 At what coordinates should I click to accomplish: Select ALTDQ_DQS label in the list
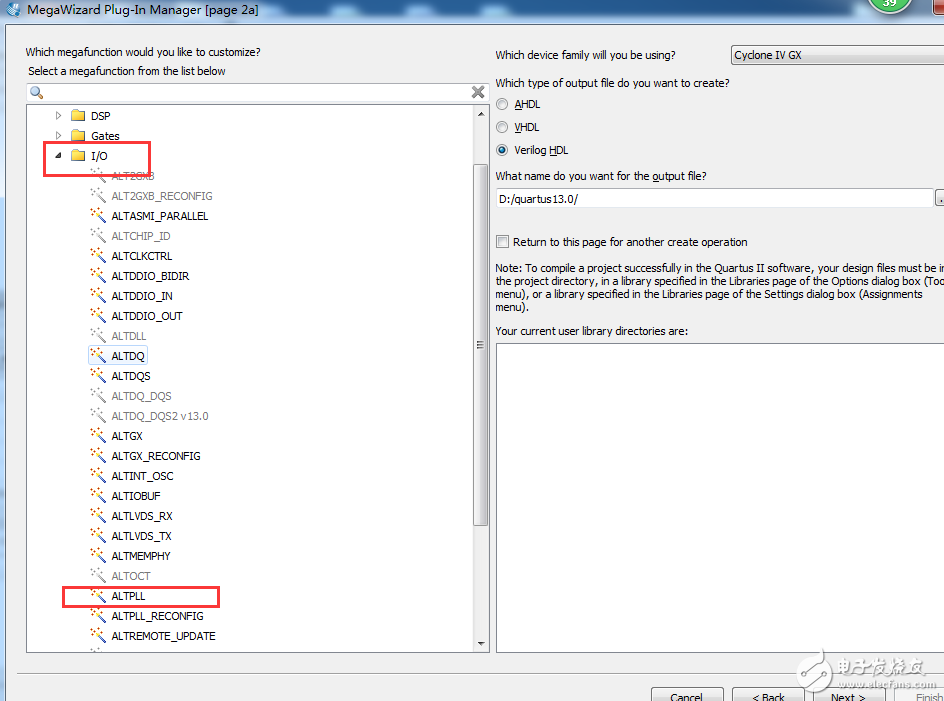[141, 396]
